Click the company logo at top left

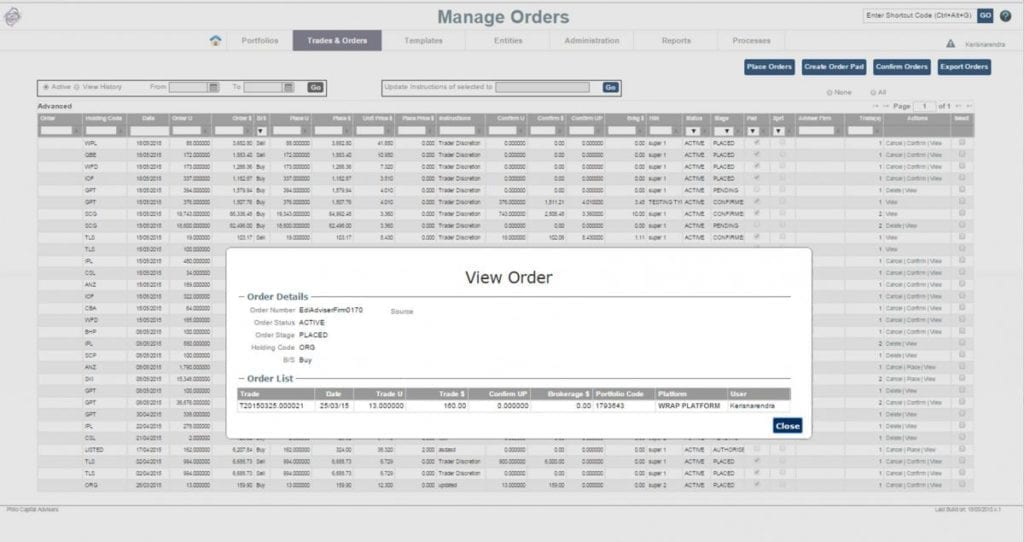14,18
